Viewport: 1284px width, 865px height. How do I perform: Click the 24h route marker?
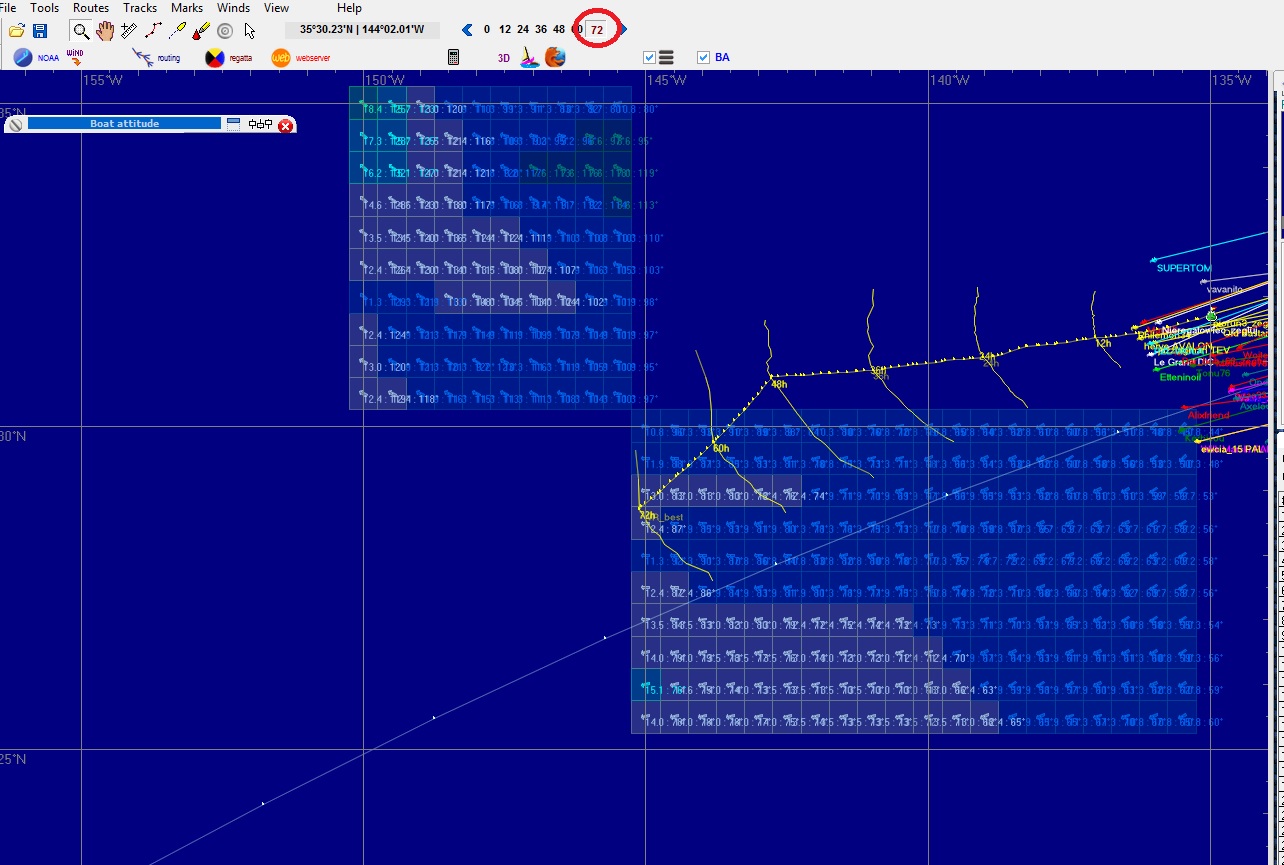click(987, 356)
